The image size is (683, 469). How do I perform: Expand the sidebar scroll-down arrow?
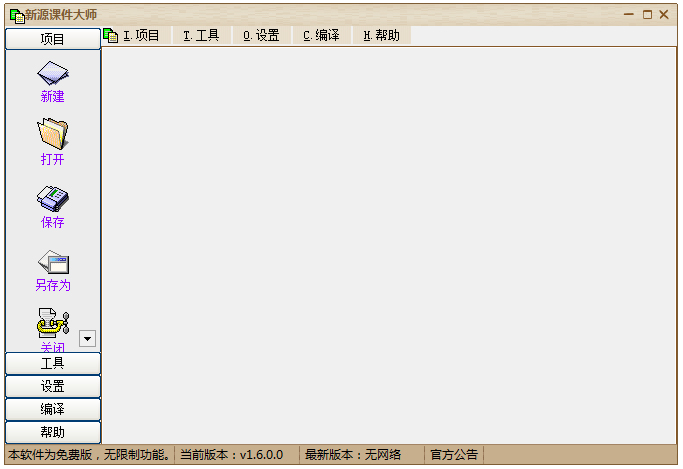(x=88, y=338)
